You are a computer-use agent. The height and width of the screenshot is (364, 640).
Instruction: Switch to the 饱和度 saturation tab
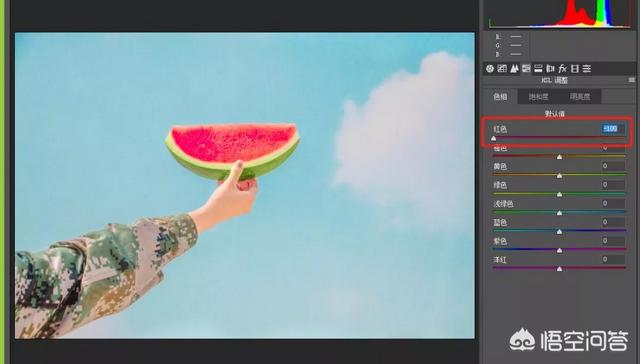pos(539,97)
